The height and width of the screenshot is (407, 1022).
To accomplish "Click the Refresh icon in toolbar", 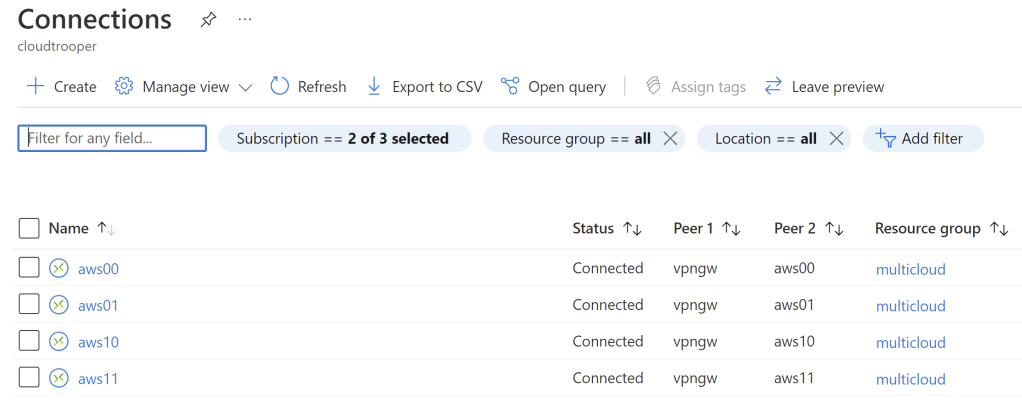I will tap(280, 87).
